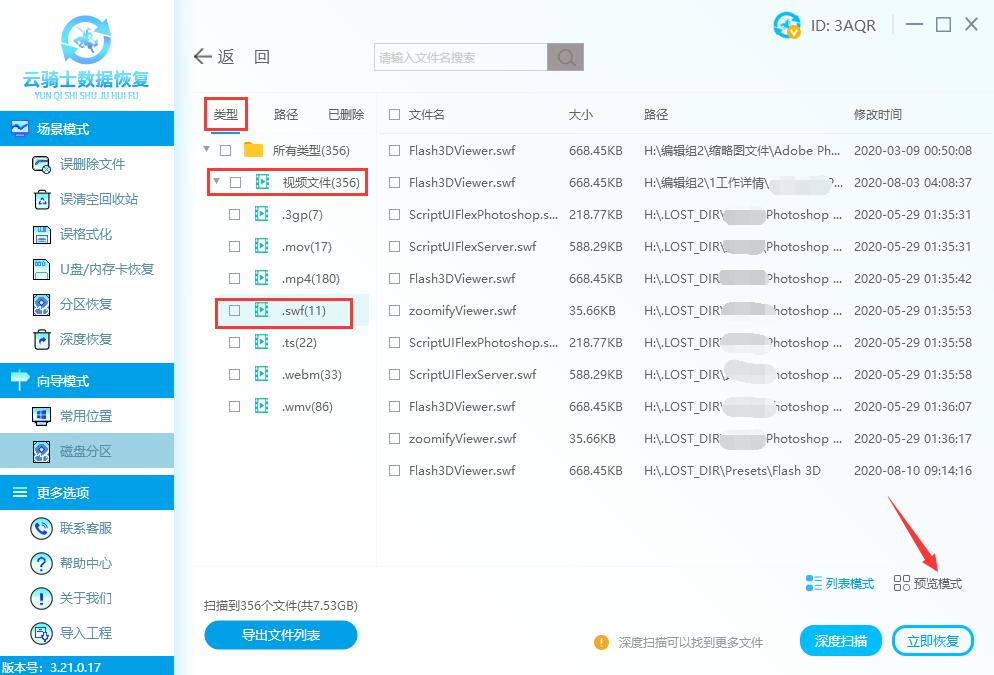Sort by 大小 column header

581,115
